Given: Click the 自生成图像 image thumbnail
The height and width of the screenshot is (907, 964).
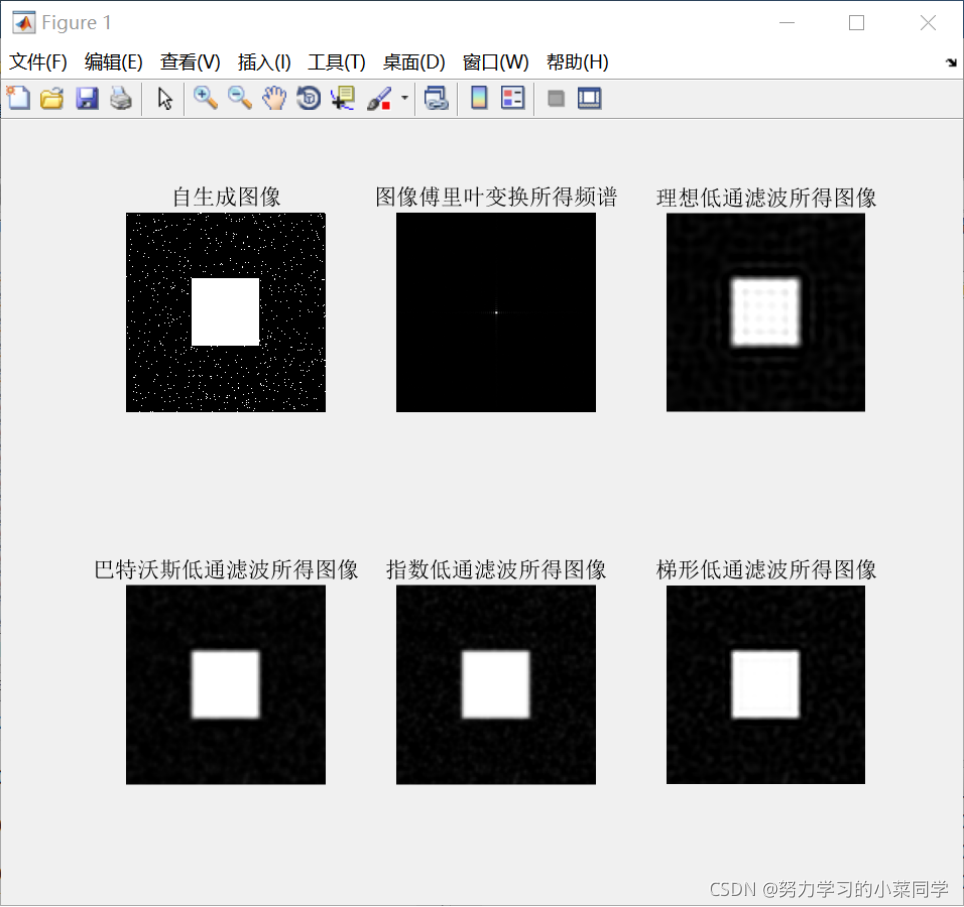Looking at the screenshot, I should [225, 311].
